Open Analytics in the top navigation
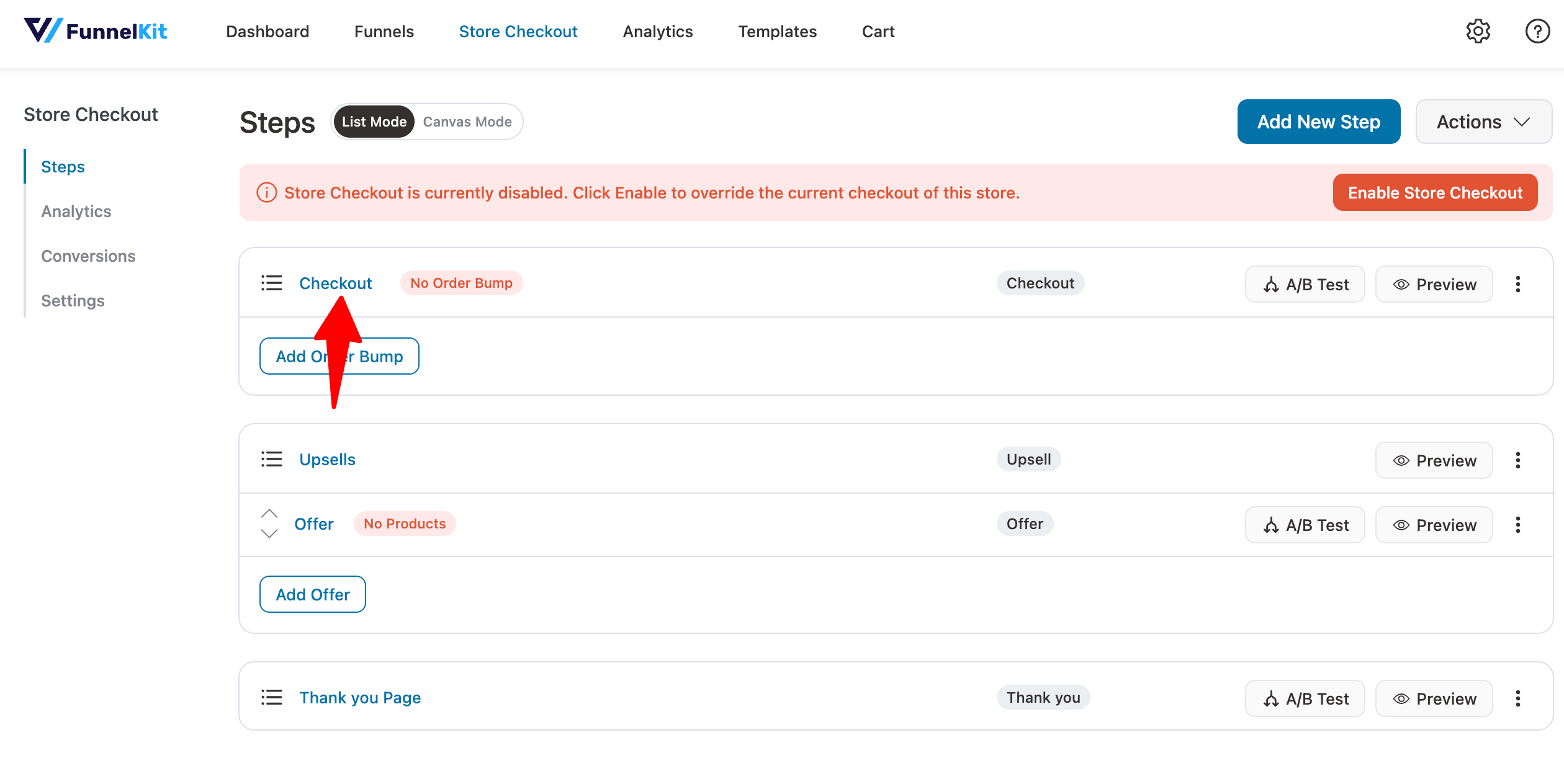The image size is (1564, 784). [x=658, y=32]
